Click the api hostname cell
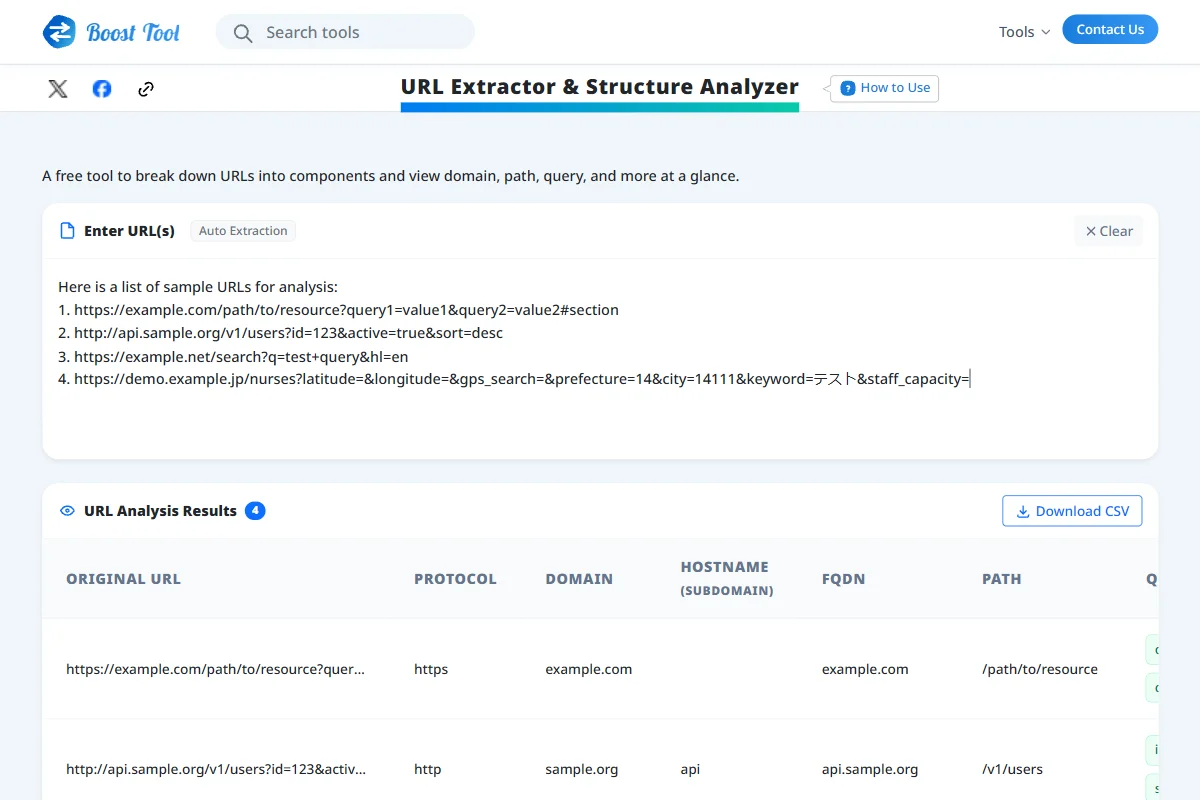Image resolution: width=1200 pixels, height=800 pixels. 690,769
